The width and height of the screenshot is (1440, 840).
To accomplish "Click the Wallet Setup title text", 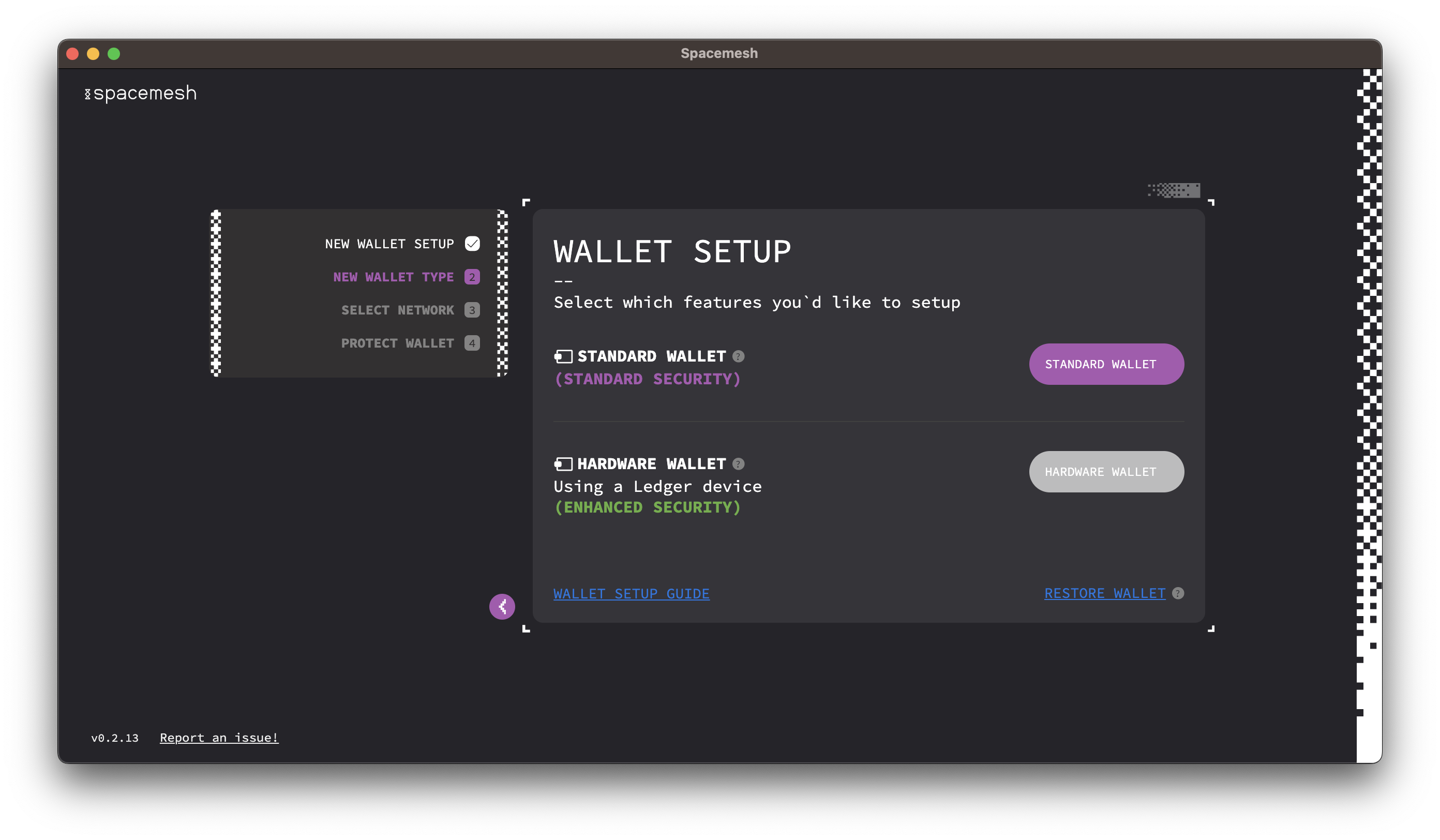I will click(672, 251).
